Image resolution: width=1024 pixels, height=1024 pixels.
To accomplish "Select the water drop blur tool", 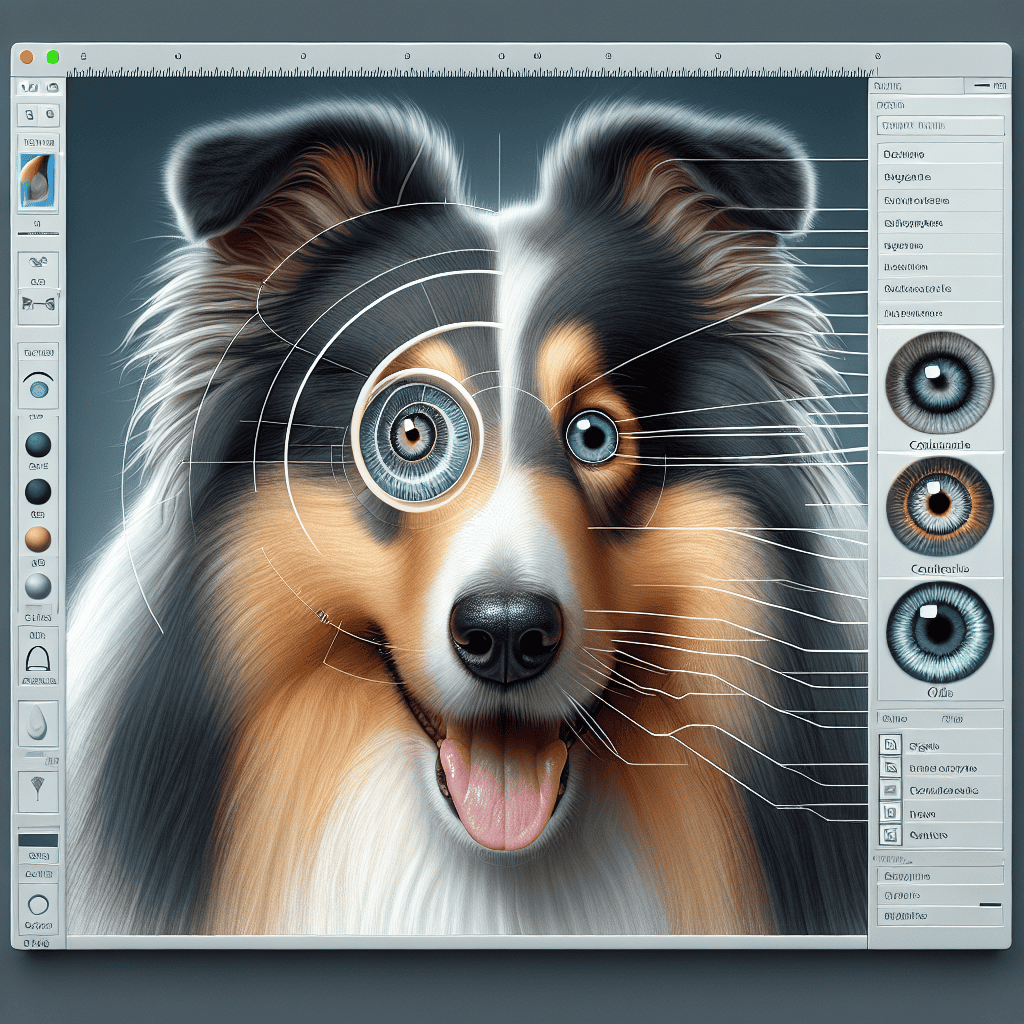I will tap(38, 723).
